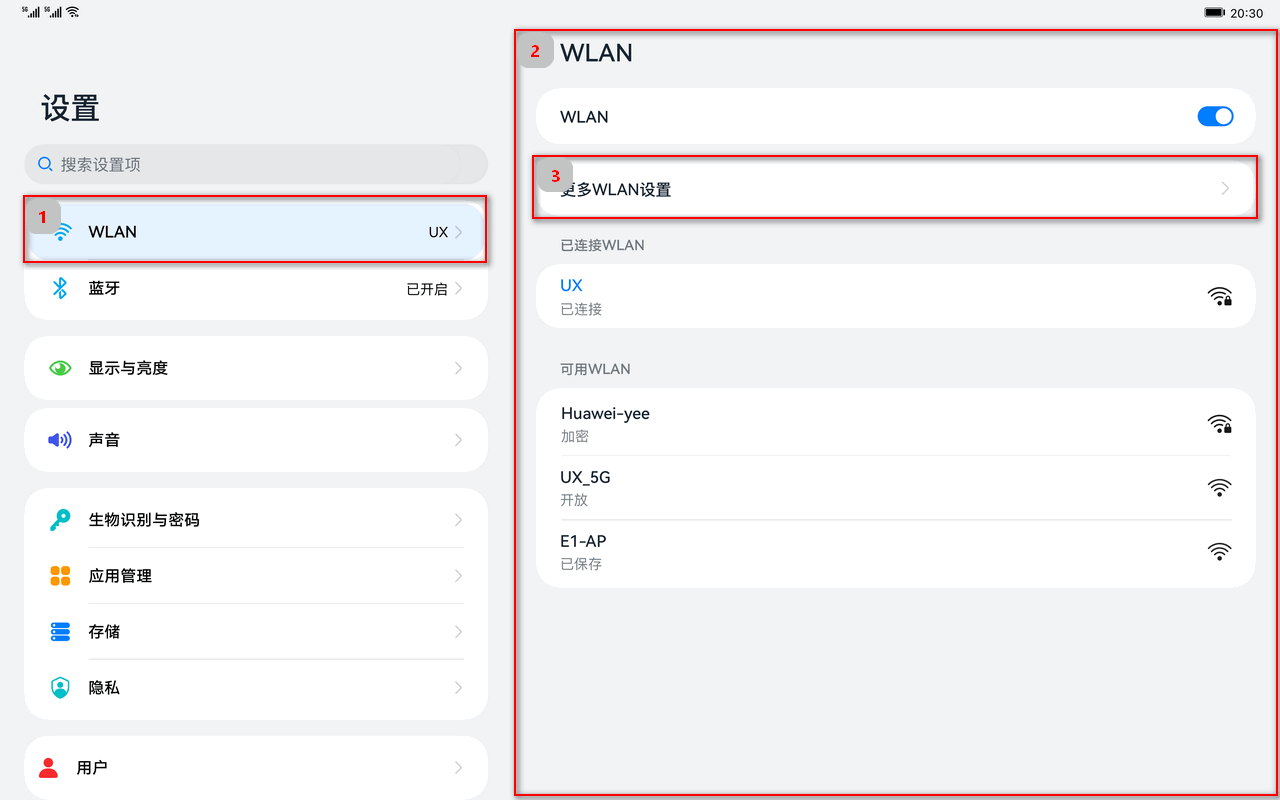Click the key icon for 生物识别与密码

[60, 520]
